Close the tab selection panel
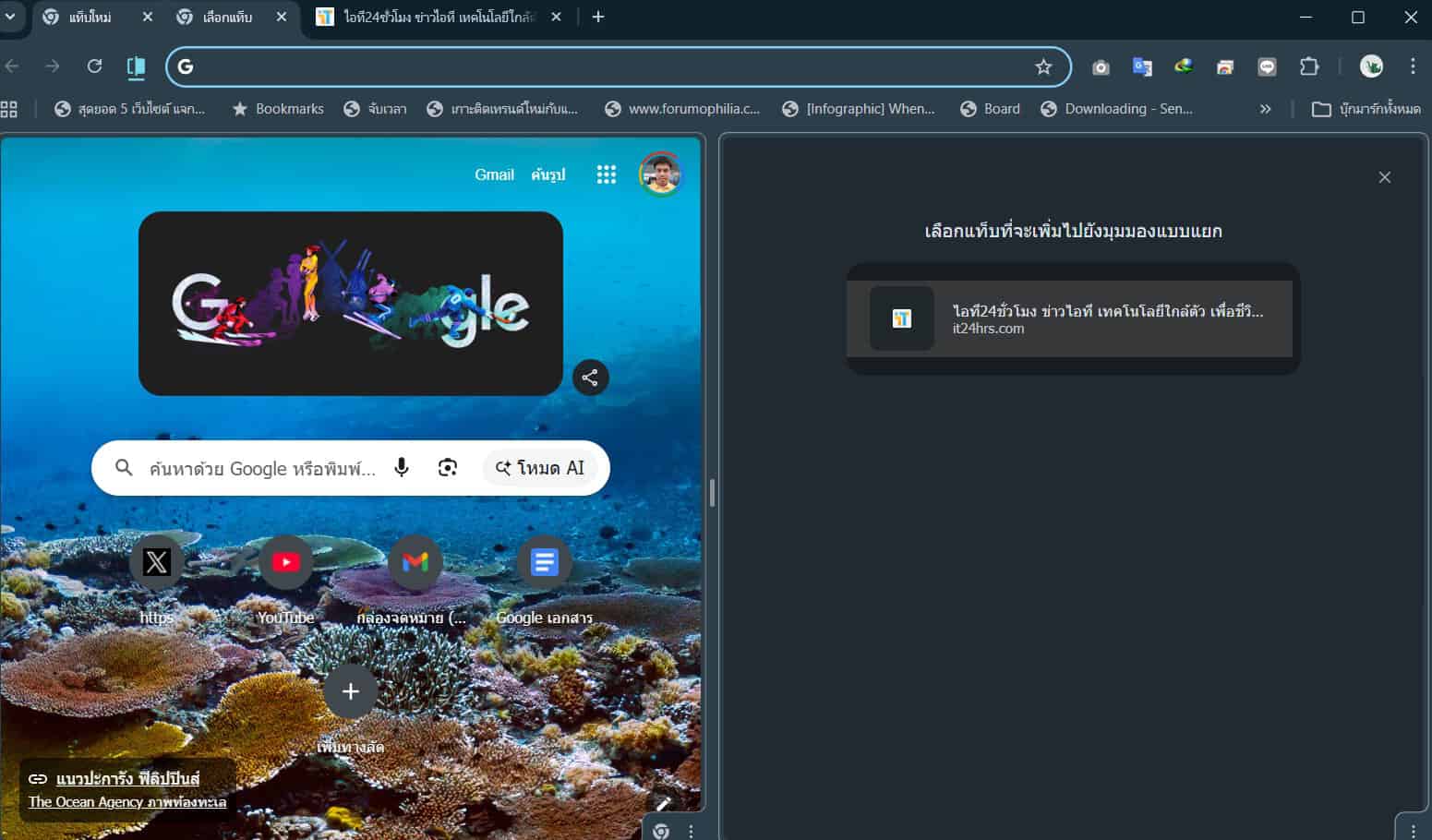This screenshot has width=1432, height=840. tap(1384, 177)
